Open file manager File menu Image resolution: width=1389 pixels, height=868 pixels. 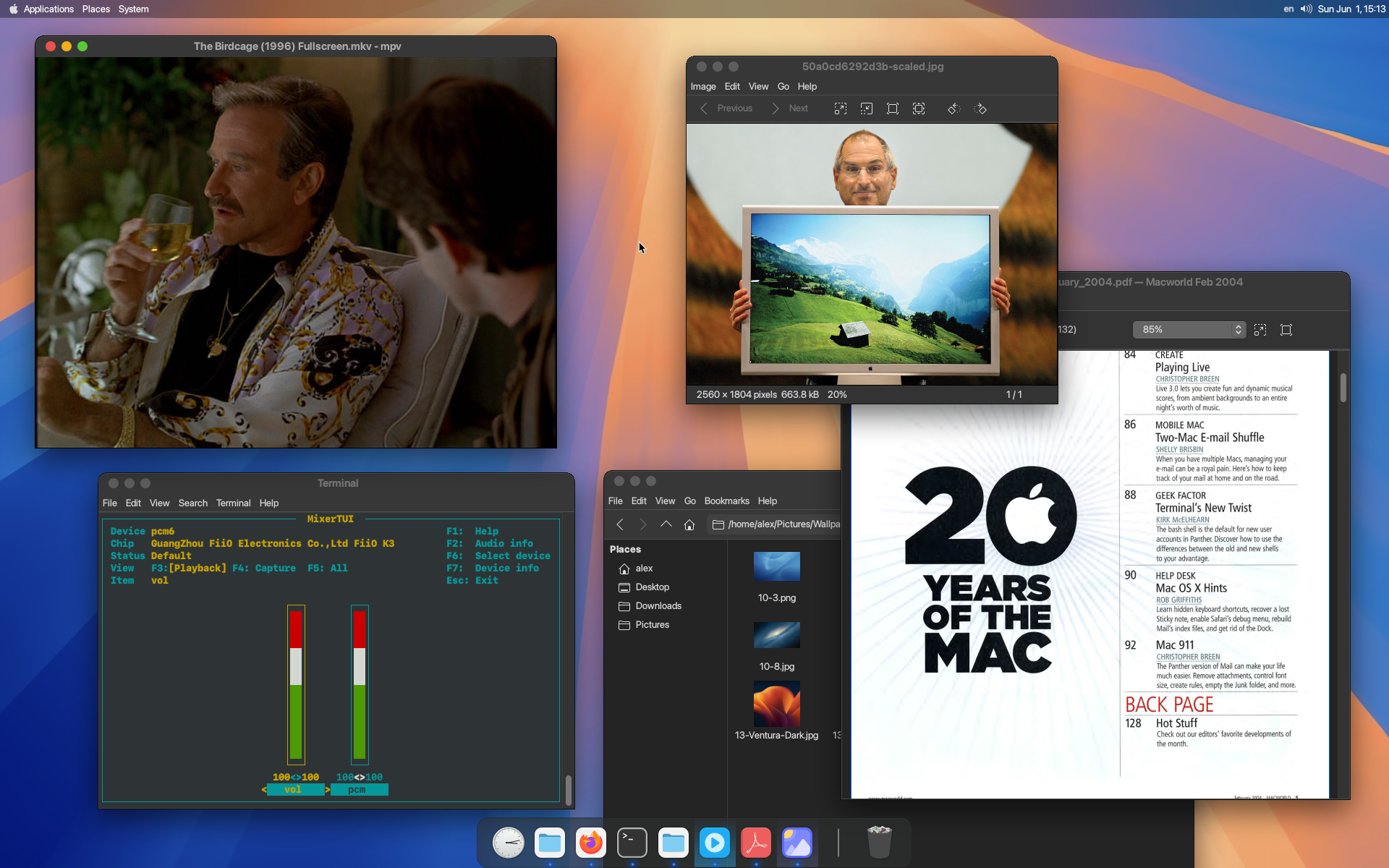coord(615,501)
